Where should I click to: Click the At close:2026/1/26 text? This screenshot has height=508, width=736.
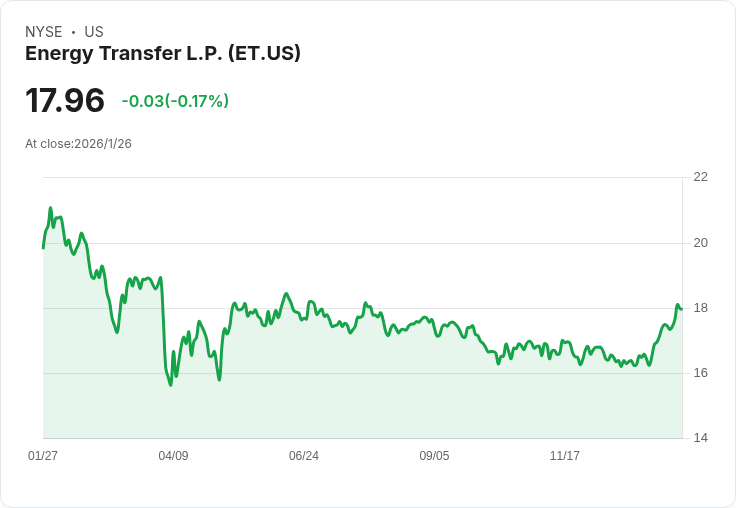[x=78, y=144]
